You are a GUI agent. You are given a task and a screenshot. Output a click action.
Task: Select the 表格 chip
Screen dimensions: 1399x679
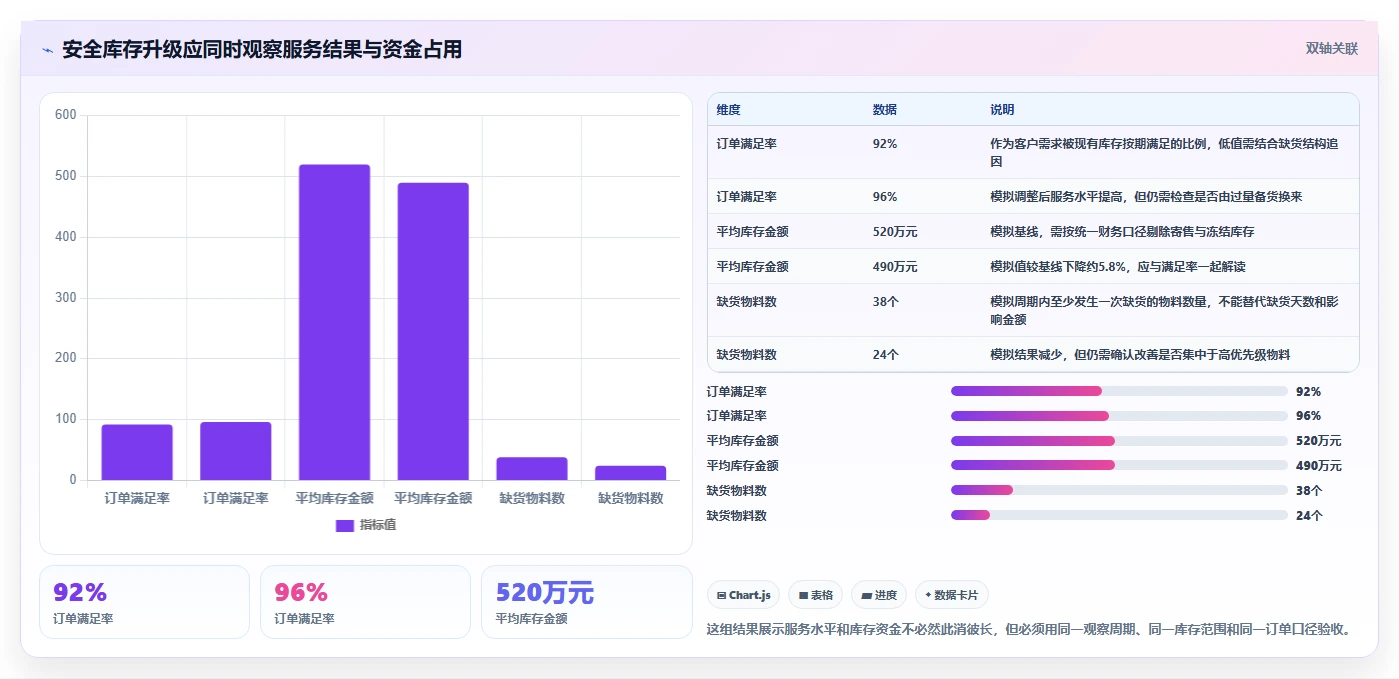pyautogui.click(x=815, y=595)
